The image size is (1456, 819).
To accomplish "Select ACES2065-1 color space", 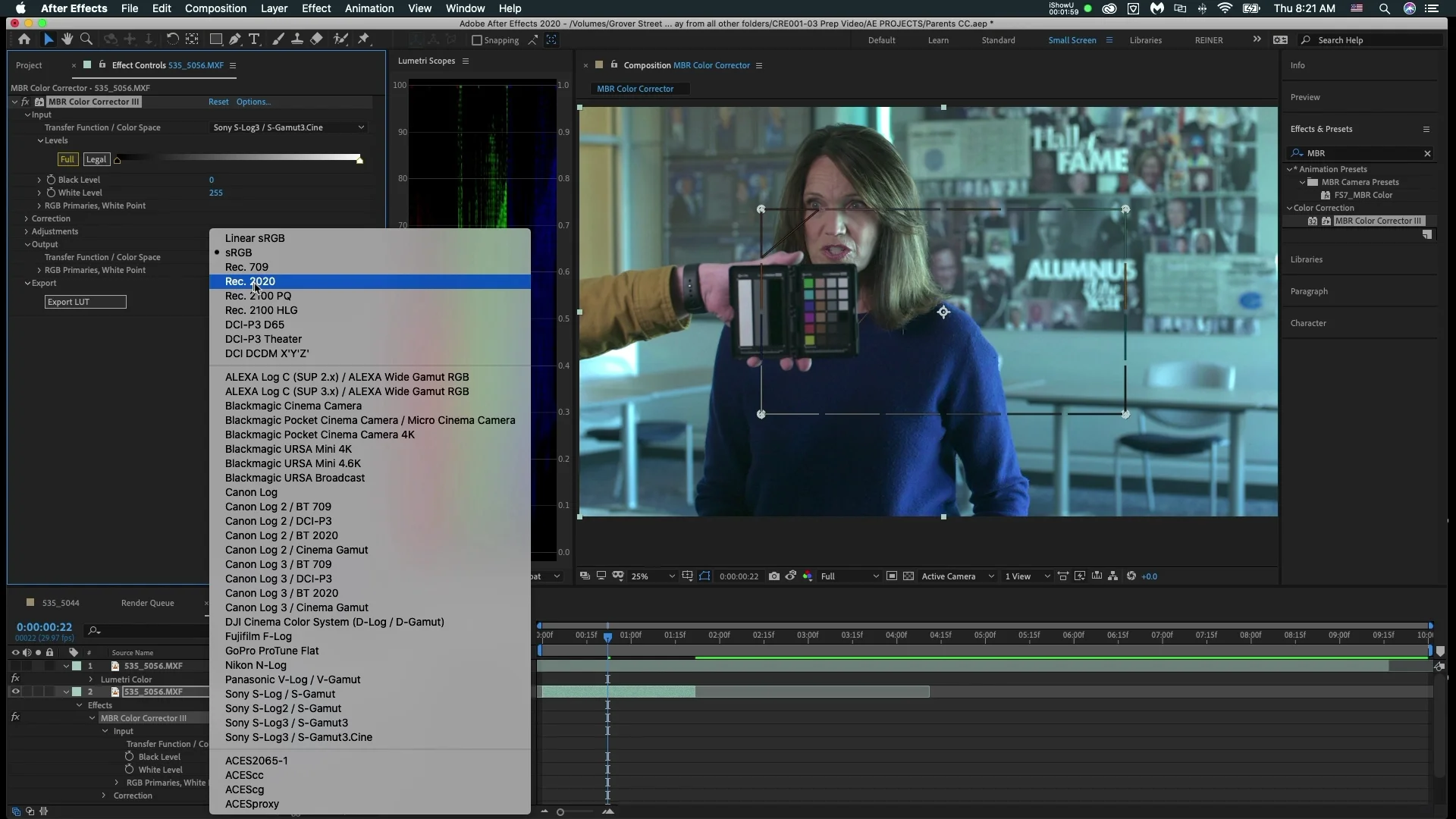I will coord(256,760).
